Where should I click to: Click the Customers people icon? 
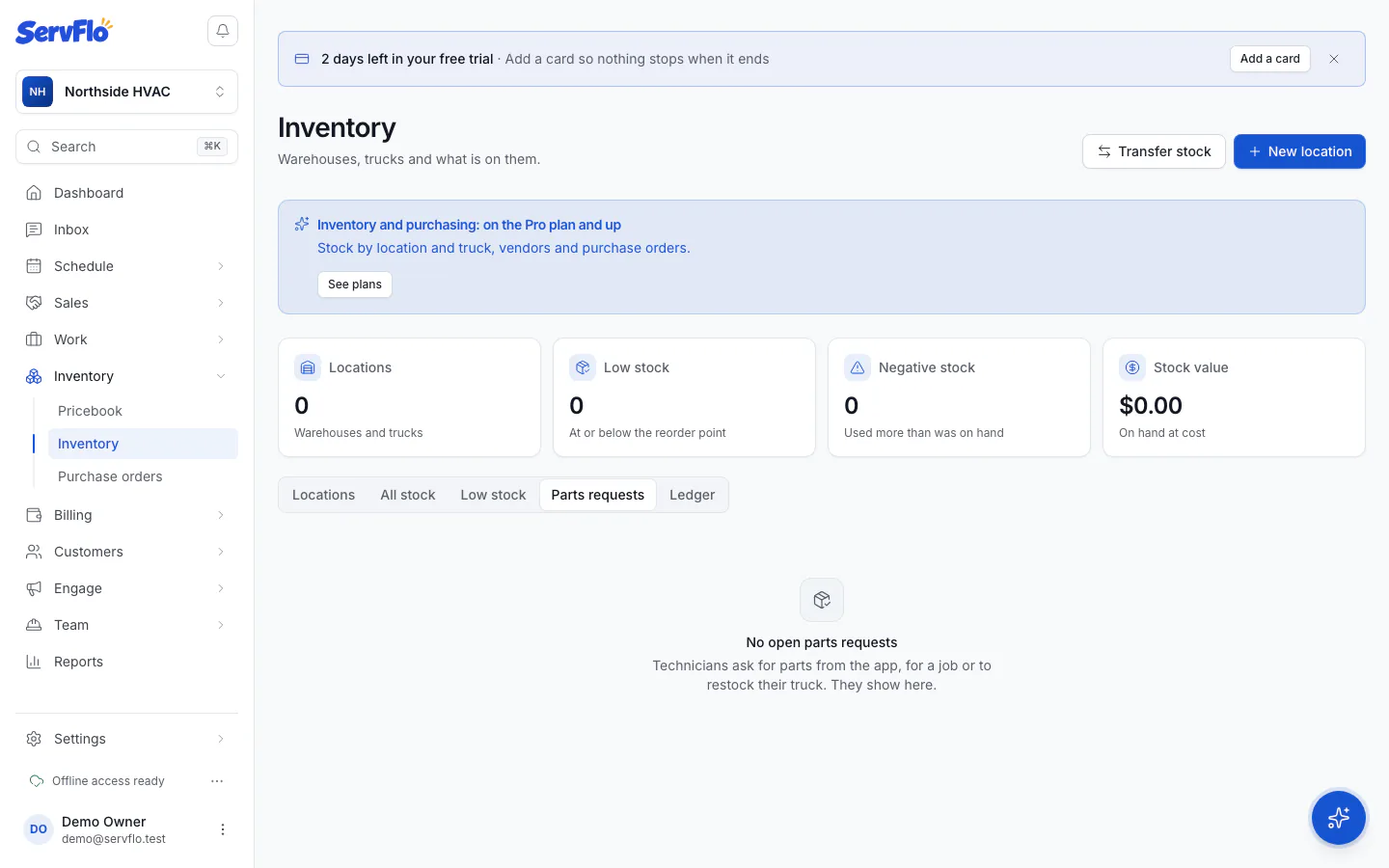[34, 552]
